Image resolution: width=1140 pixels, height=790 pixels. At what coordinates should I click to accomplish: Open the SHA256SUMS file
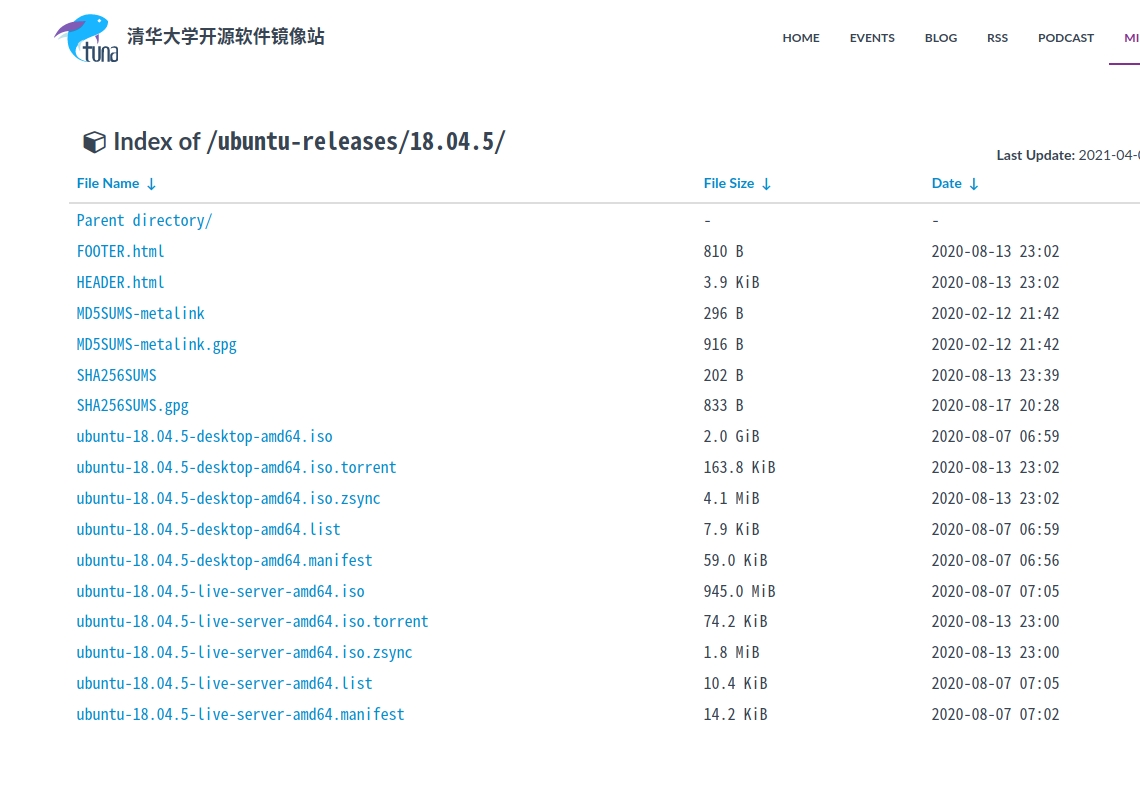(x=117, y=375)
